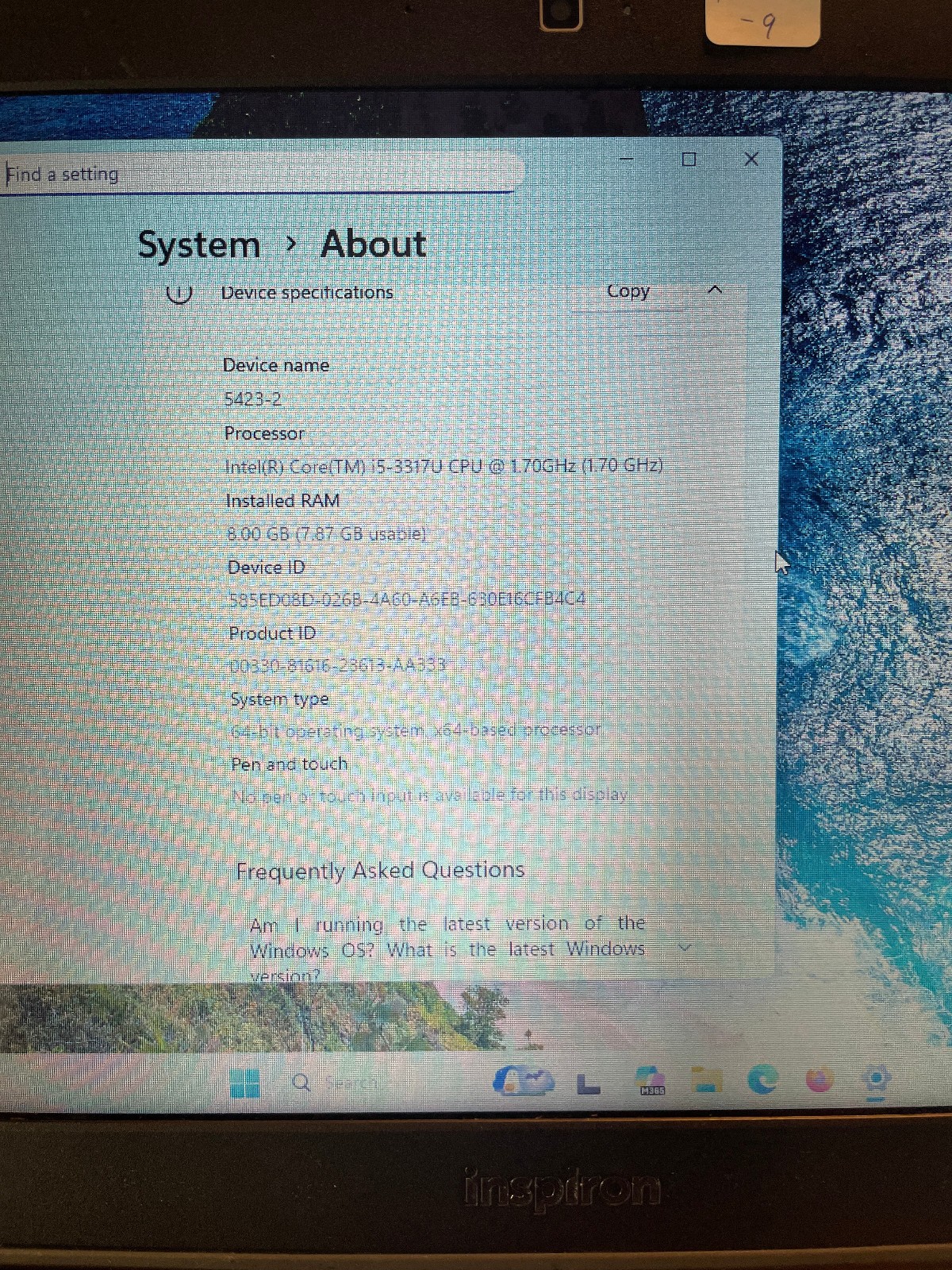
Task: Select the 8.00 GB installed RAM value
Action: coord(327,533)
